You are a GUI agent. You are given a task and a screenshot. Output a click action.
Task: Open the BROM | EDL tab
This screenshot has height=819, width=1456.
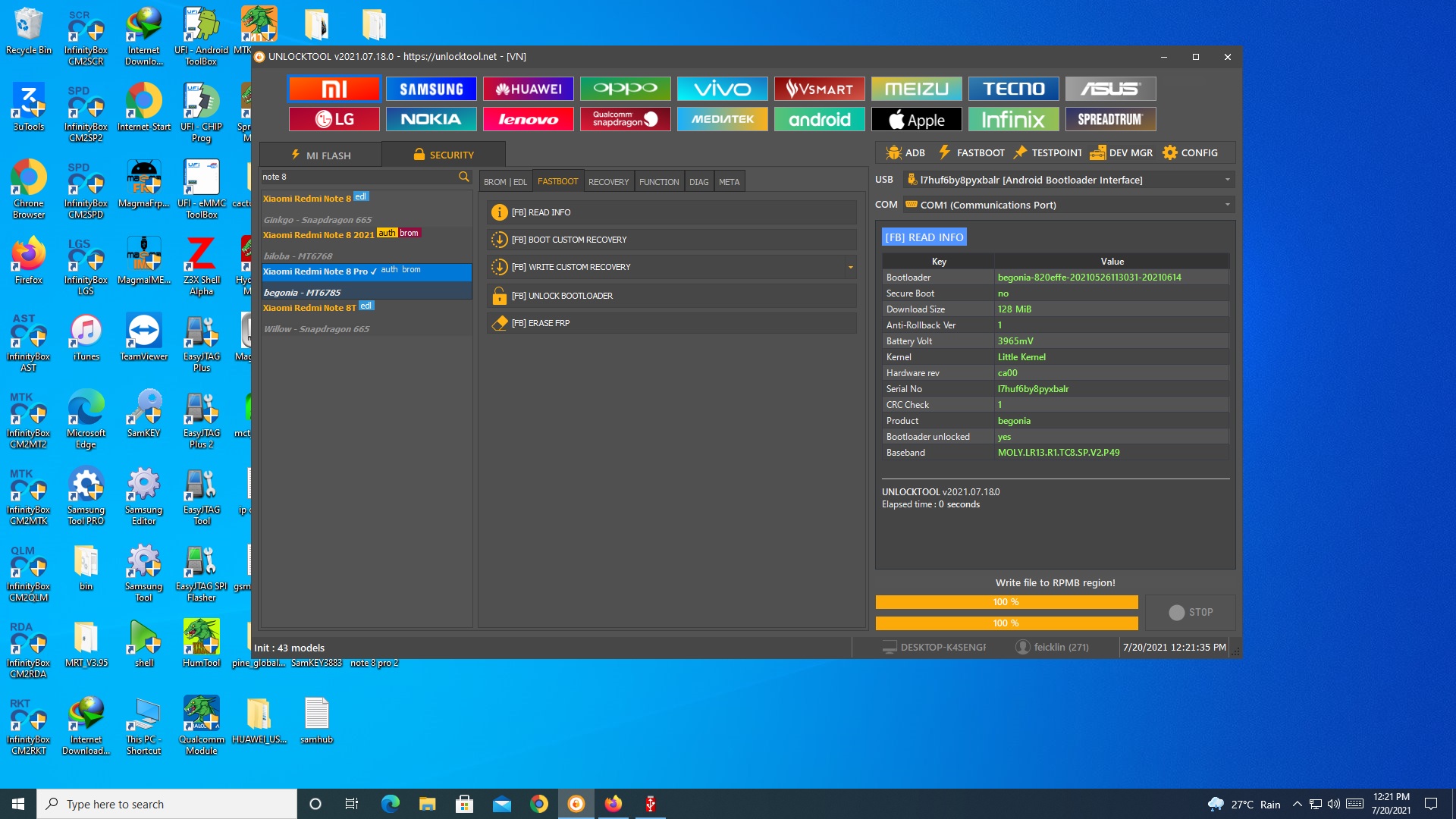(x=505, y=182)
